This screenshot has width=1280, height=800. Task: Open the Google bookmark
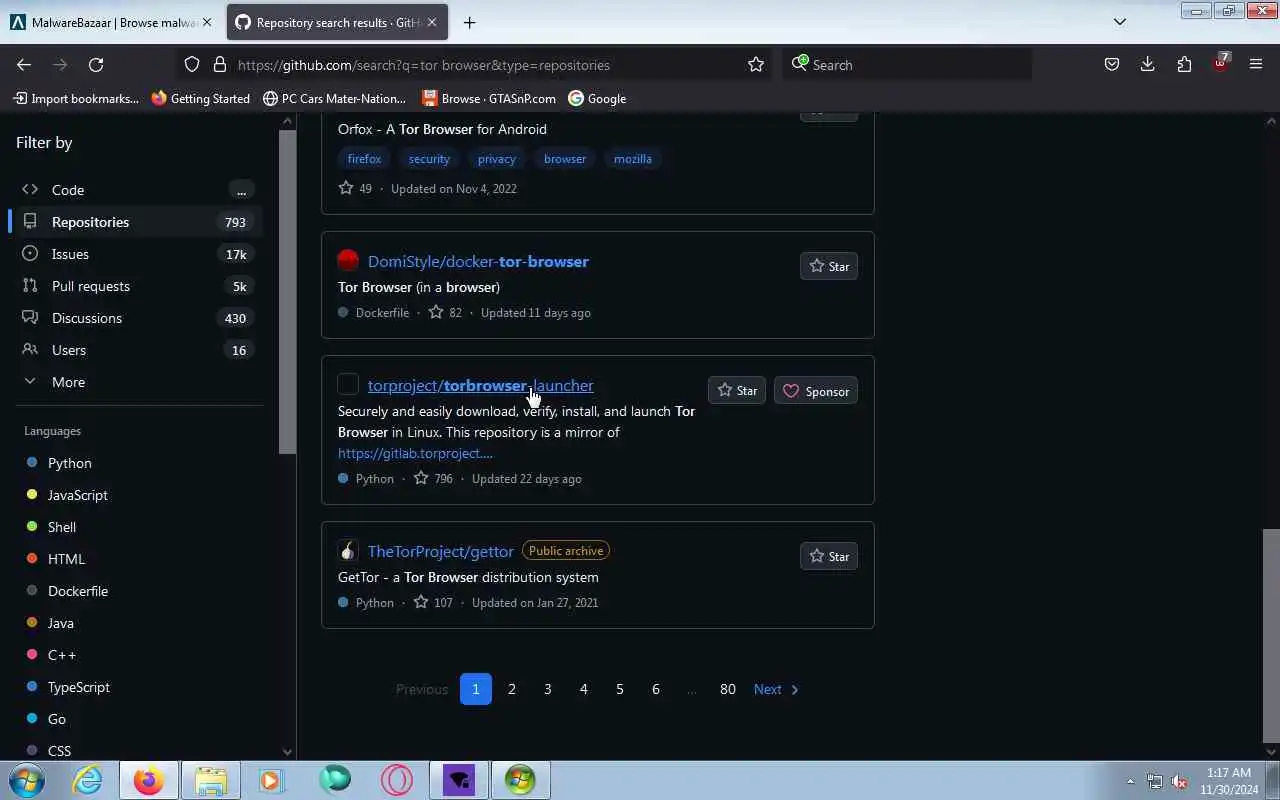pos(597,98)
